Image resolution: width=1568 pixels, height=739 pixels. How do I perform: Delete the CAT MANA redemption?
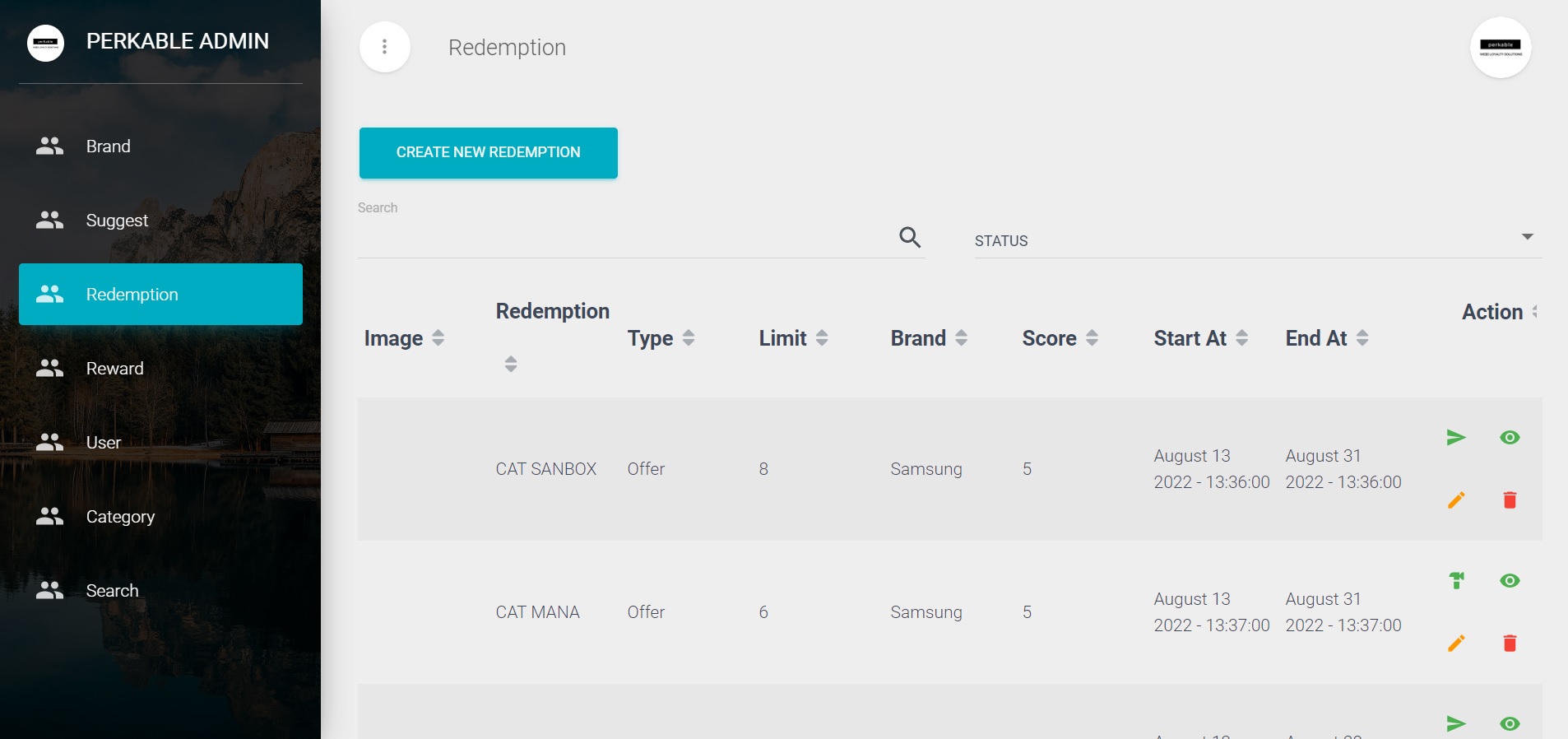(x=1510, y=643)
